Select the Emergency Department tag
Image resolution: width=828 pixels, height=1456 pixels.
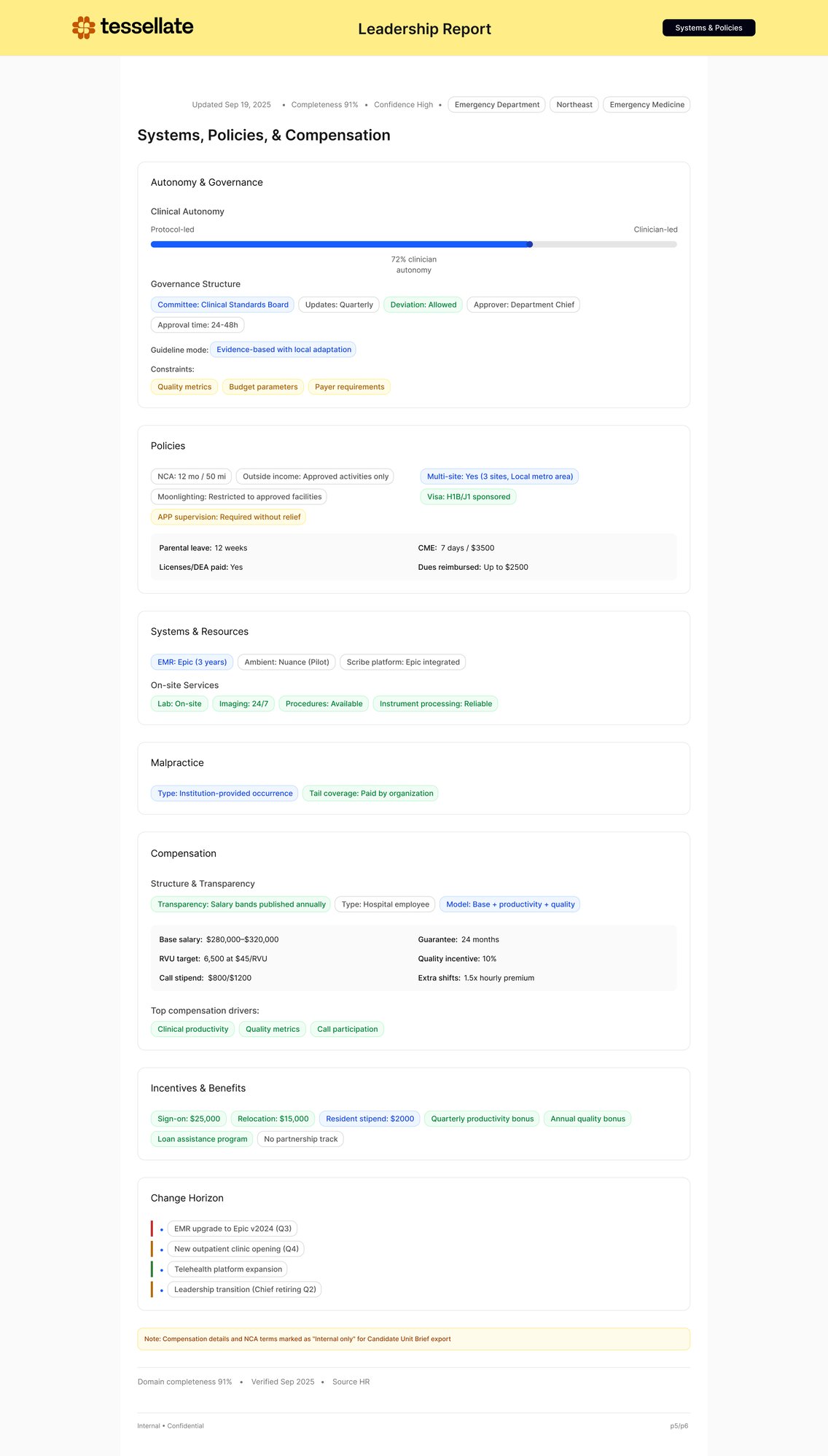click(496, 105)
